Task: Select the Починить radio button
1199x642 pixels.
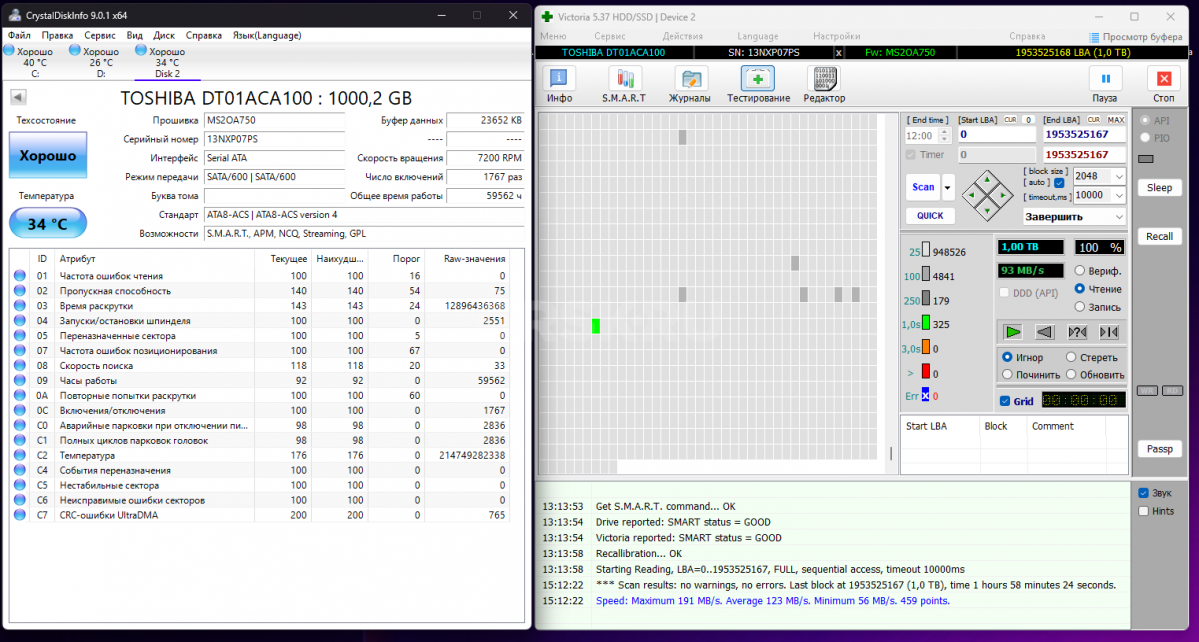Action: tap(1008, 374)
